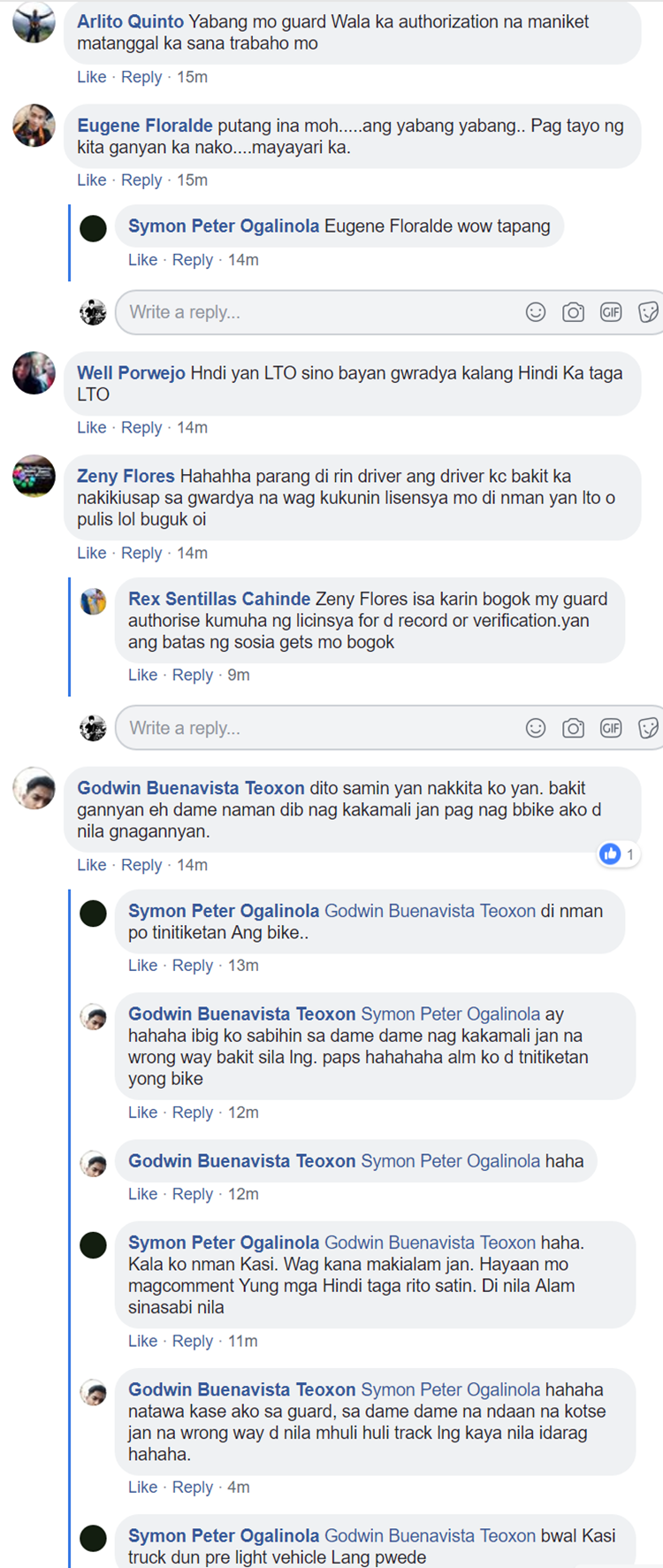Focus the first Write a reply field

pyautogui.click(x=389, y=312)
